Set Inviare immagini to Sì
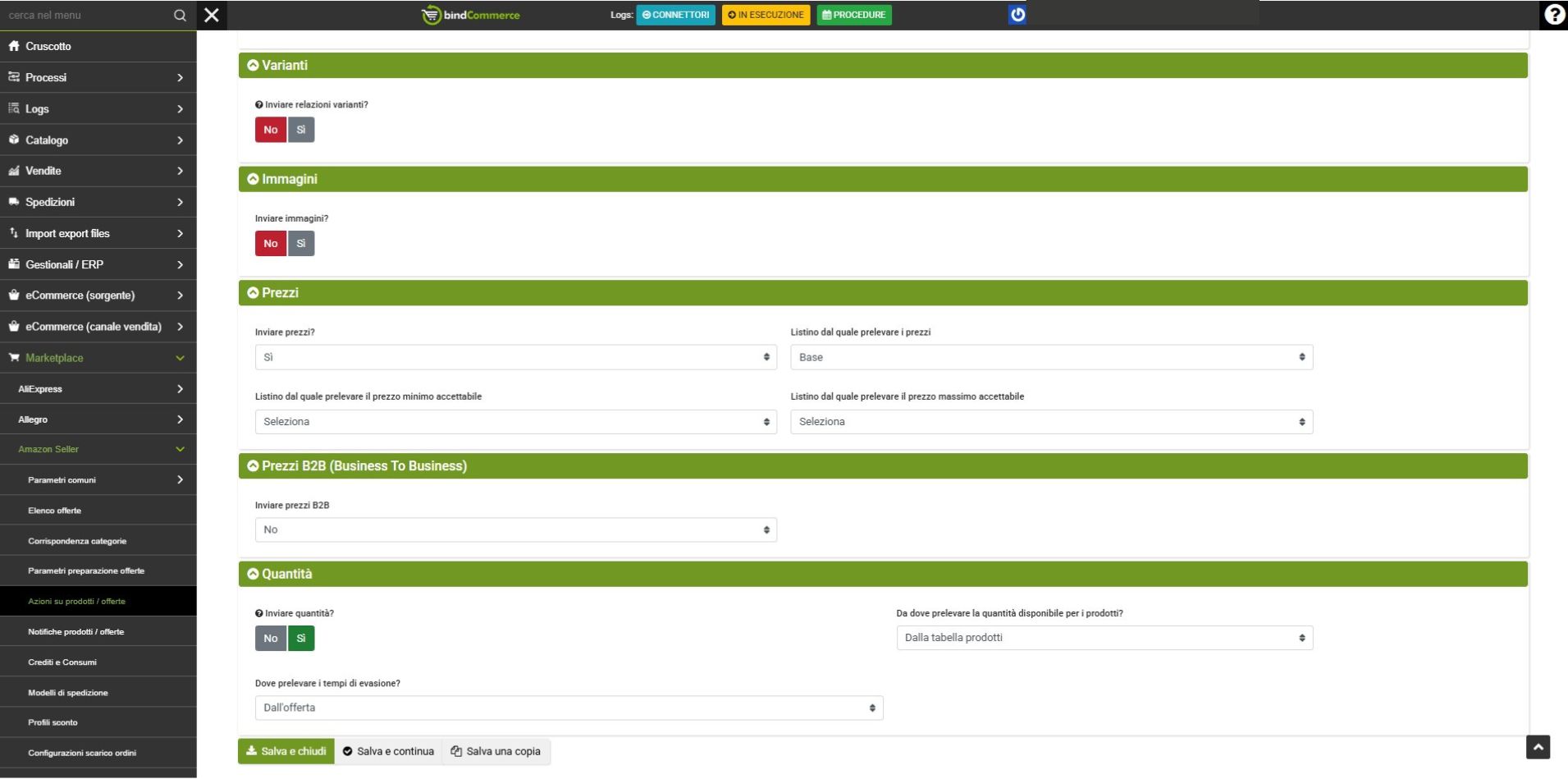The width and height of the screenshot is (1568, 779). (301, 244)
